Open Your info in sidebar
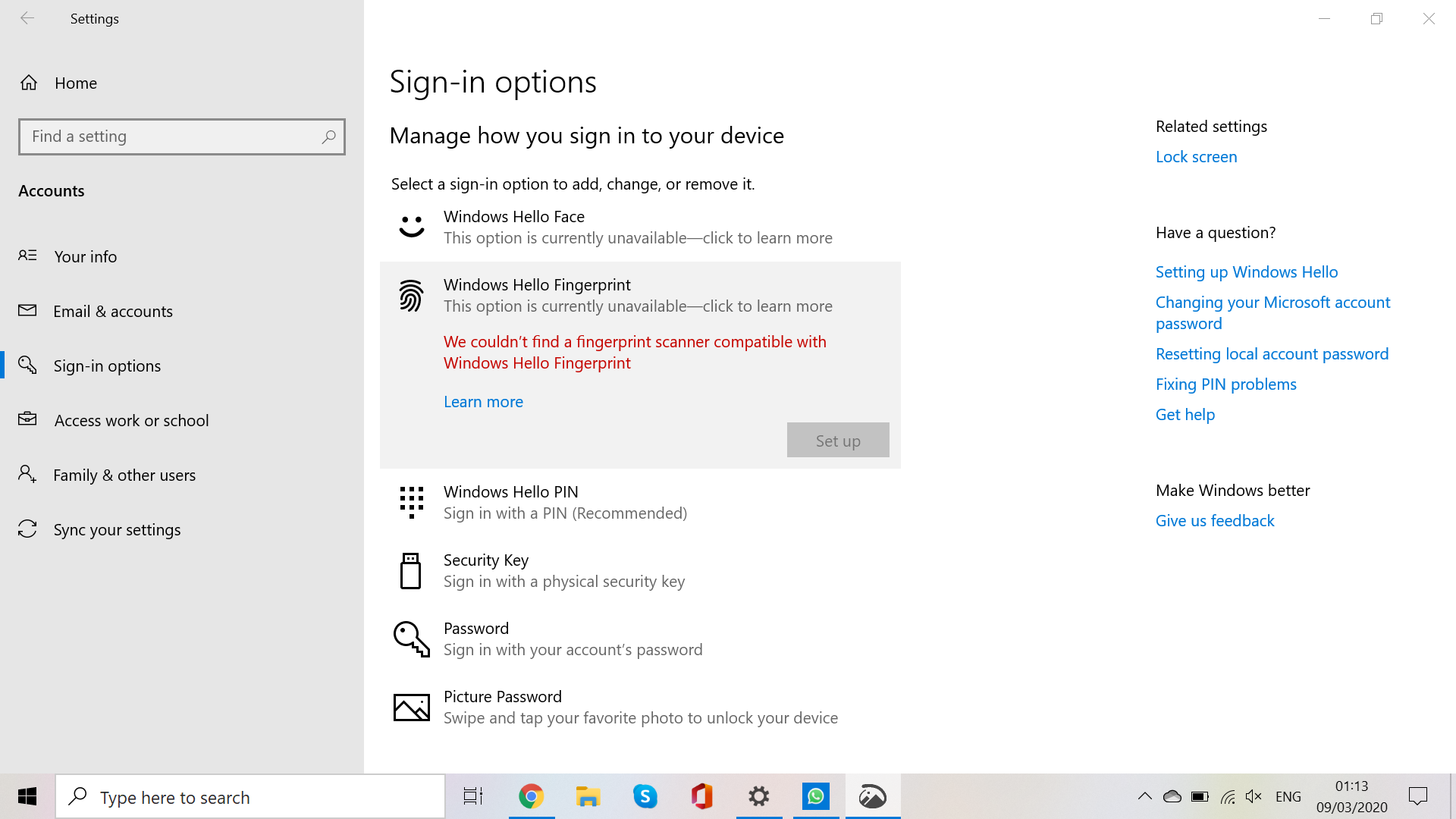 coord(182,256)
